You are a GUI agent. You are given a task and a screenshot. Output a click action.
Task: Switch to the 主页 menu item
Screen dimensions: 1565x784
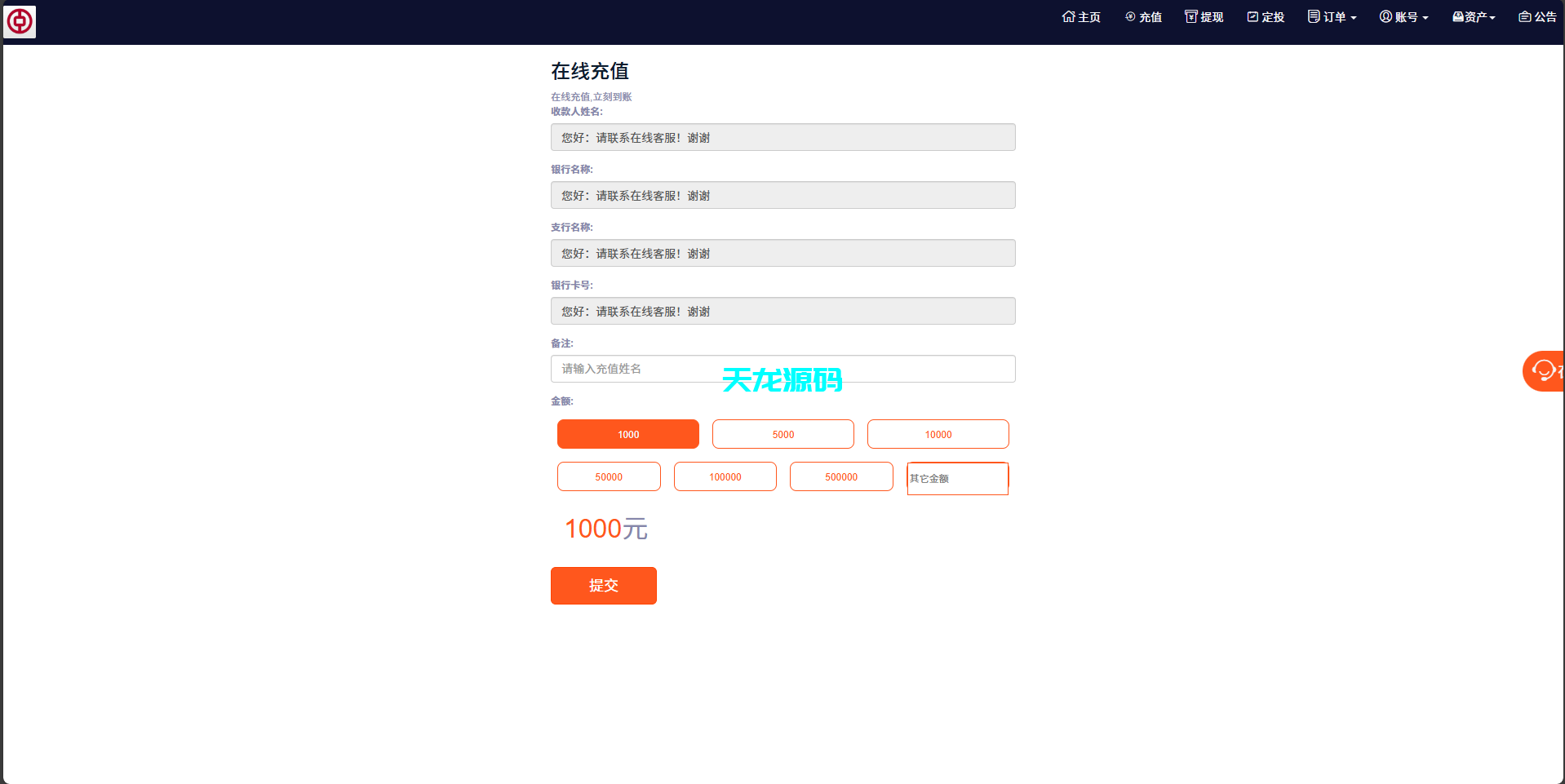click(x=1081, y=16)
